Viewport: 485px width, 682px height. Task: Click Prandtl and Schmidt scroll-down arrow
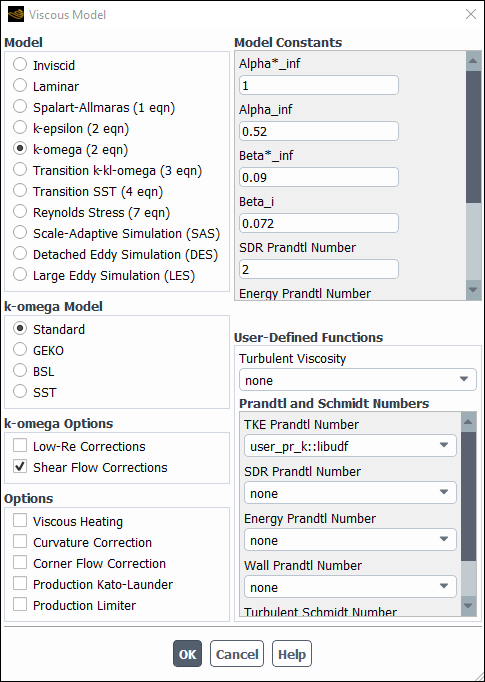(x=468, y=606)
